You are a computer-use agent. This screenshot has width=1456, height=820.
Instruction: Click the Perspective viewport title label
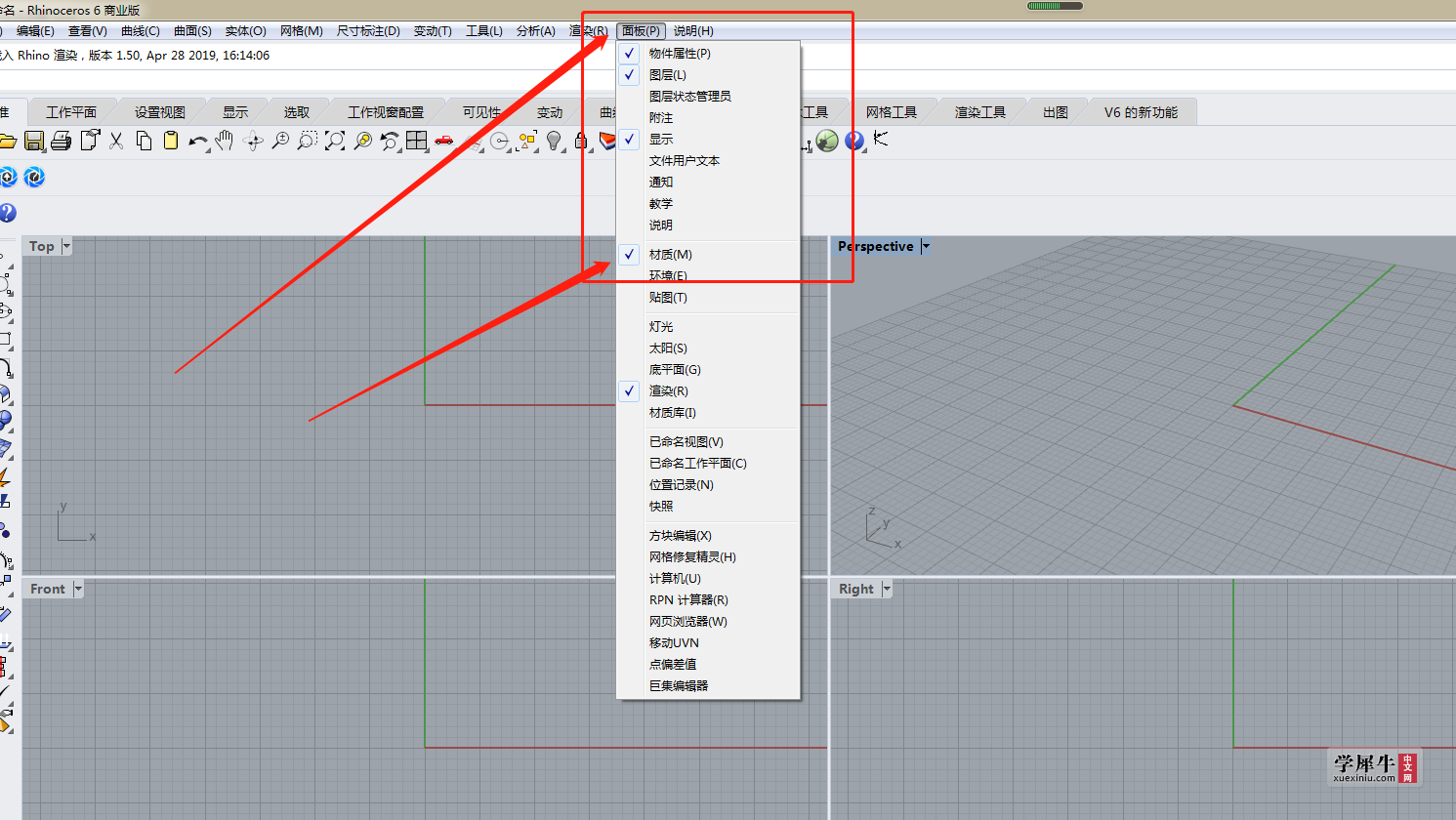point(876,247)
